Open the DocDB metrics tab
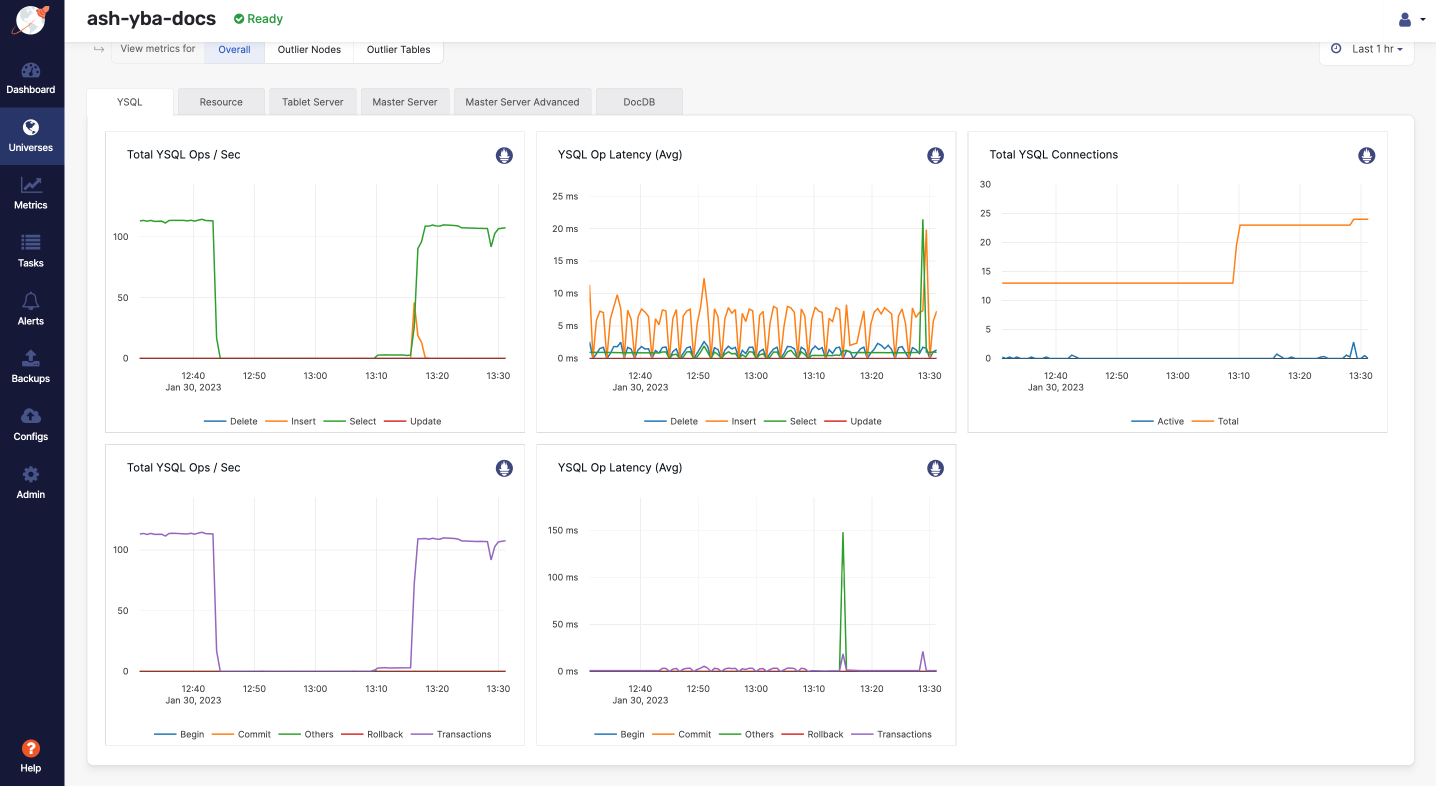This screenshot has height=788, width=1436. pos(639,101)
